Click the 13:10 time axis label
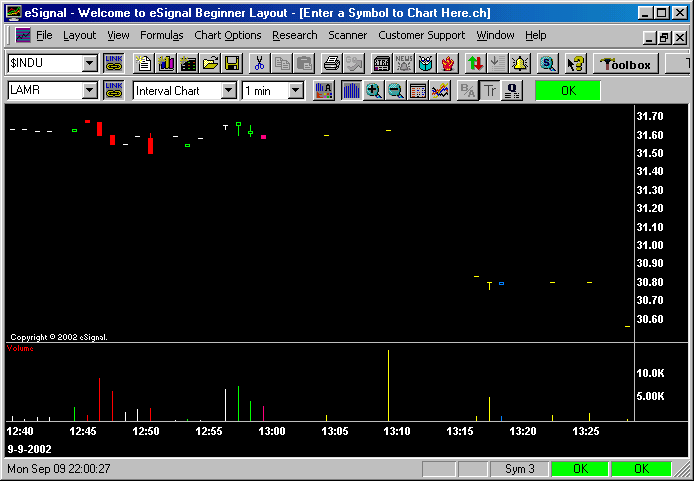The height and width of the screenshot is (481, 694). tap(397, 431)
